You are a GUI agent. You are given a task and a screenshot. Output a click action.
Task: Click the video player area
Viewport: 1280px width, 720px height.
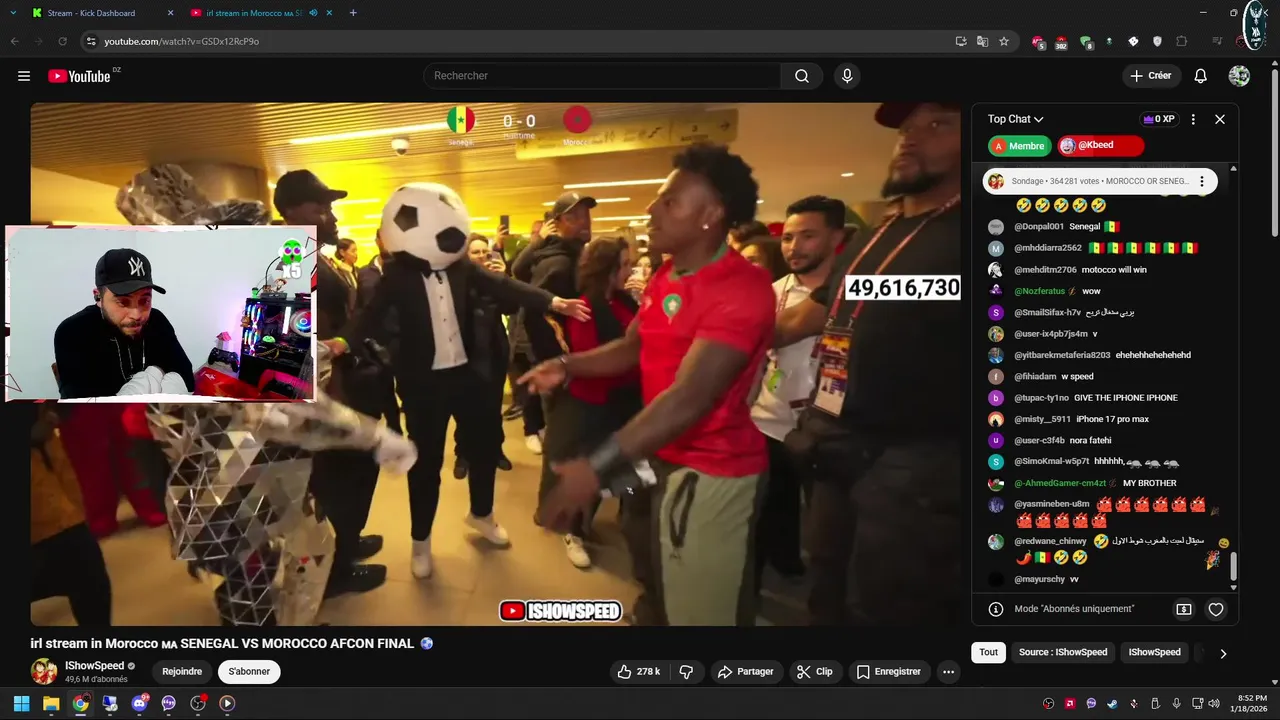(495, 364)
